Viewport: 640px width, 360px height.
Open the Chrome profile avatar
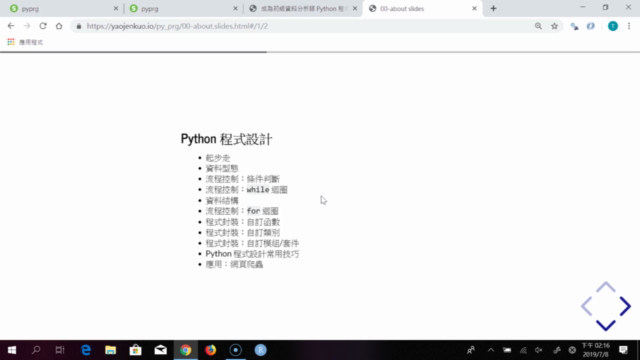pyautogui.click(x=613, y=26)
